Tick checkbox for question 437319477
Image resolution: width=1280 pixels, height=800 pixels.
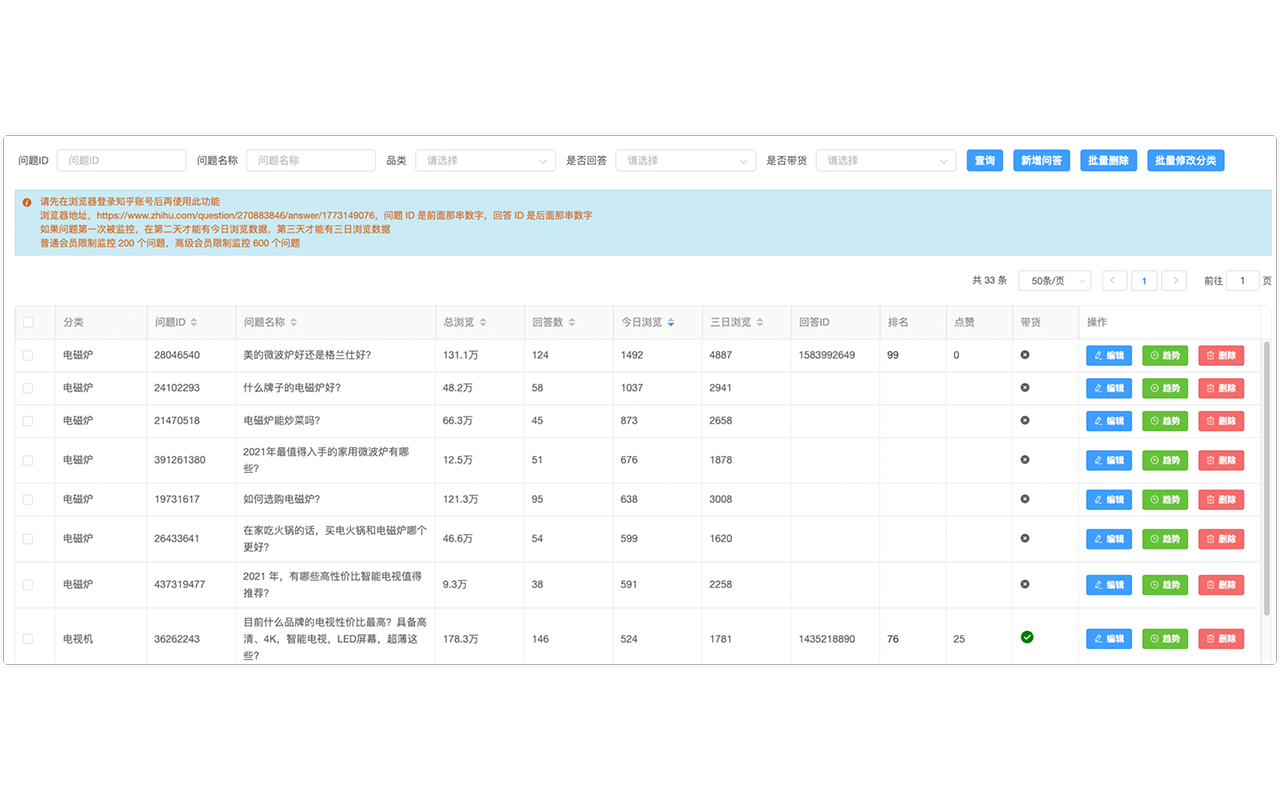tap(28, 584)
